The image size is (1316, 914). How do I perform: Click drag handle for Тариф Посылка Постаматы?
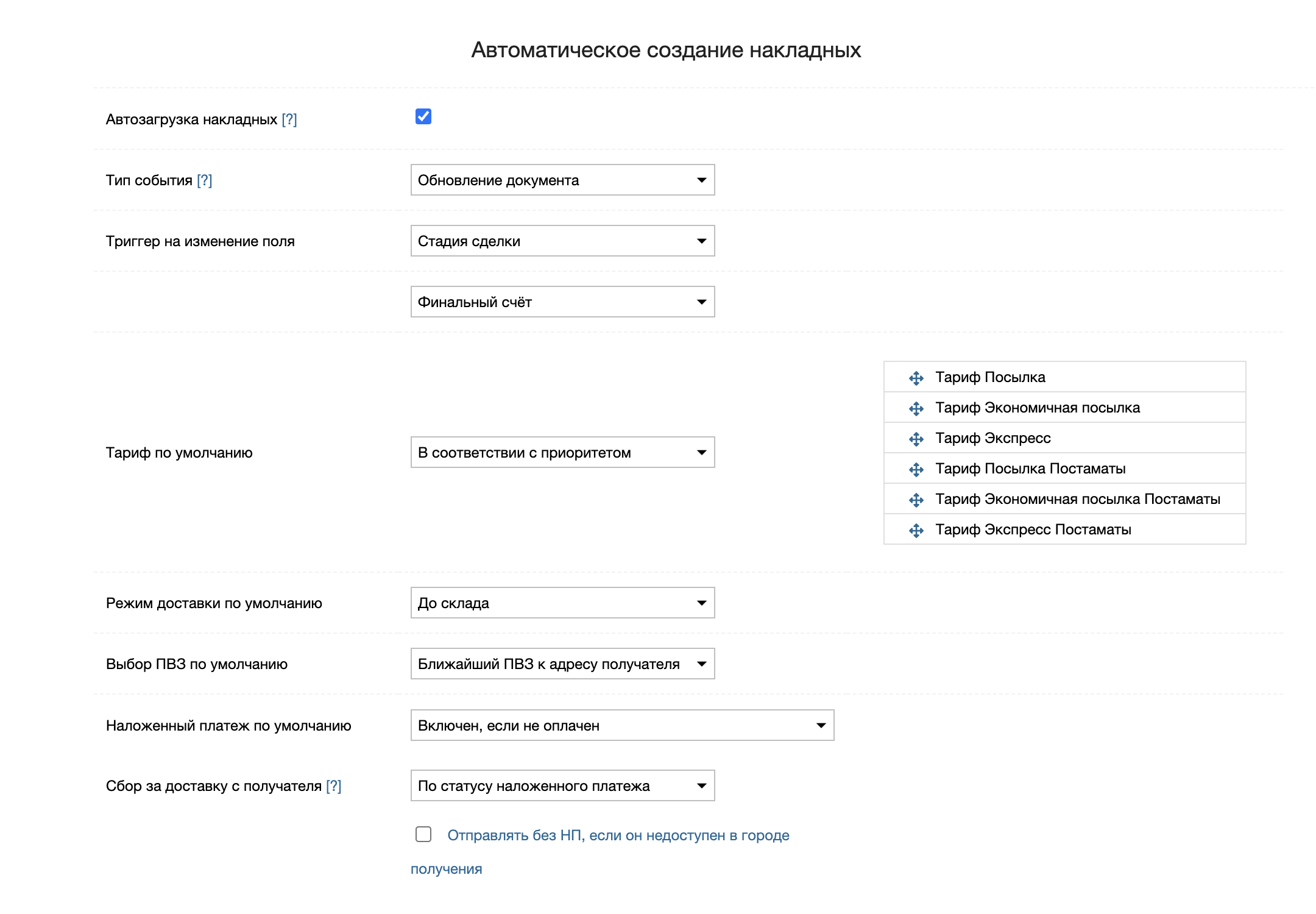pyautogui.click(x=916, y=470)
